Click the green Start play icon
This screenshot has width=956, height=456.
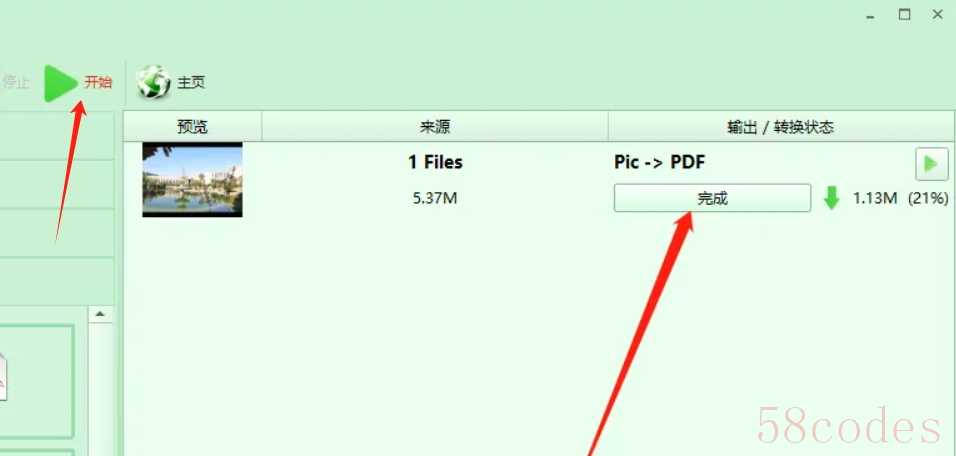(60, 82)
